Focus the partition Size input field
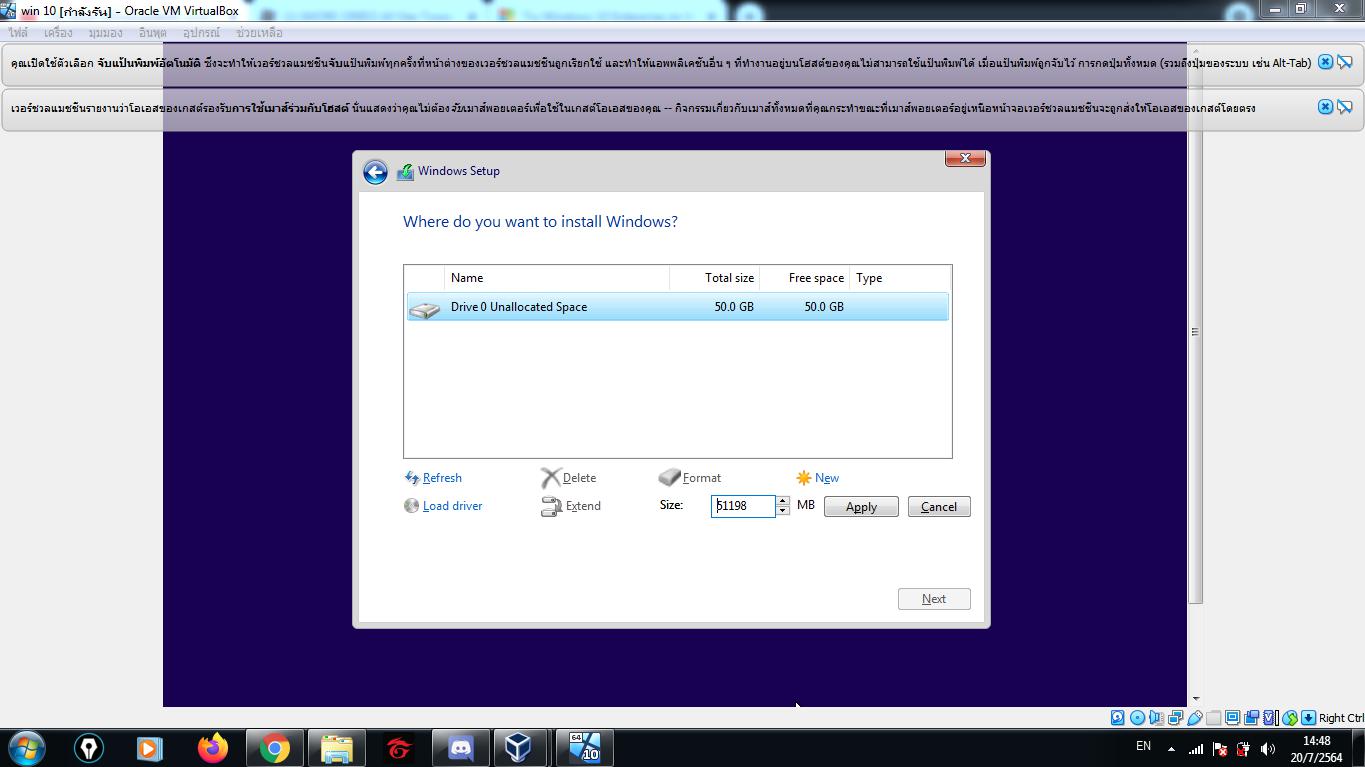The image size is (1365, 767). (x=743, y=506)
